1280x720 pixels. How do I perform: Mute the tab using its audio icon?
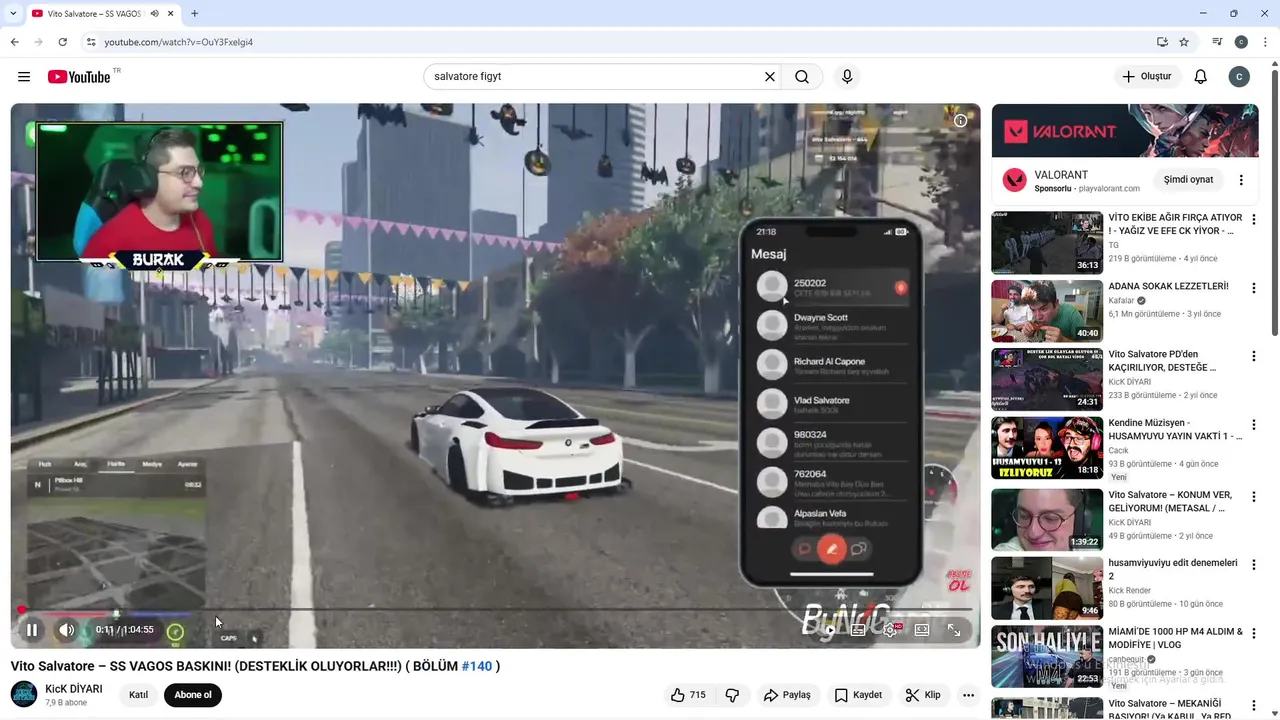tap(155, 14)
